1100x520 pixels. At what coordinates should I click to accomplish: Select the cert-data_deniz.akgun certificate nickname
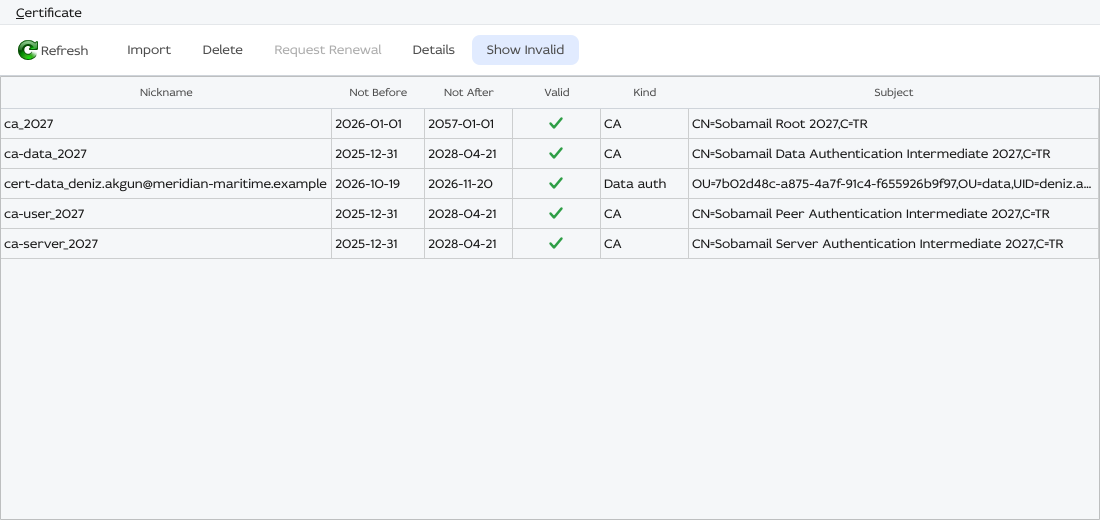pos(166,184)
